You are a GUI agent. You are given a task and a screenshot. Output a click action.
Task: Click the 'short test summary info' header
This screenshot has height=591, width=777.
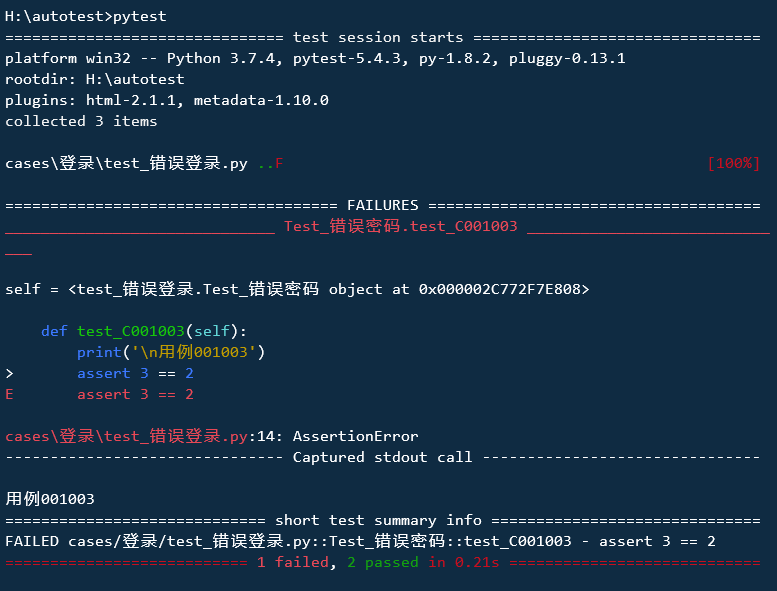point(378,520)
